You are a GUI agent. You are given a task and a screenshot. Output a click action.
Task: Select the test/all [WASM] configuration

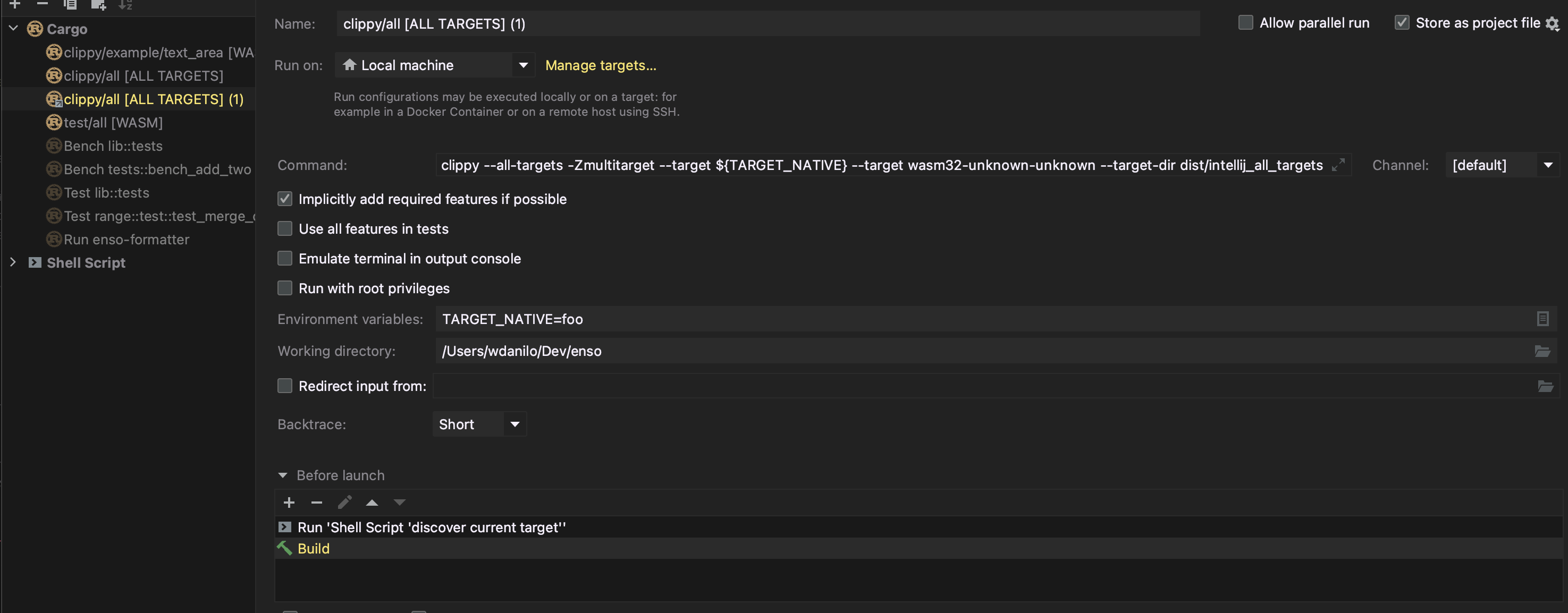[114, 122]
